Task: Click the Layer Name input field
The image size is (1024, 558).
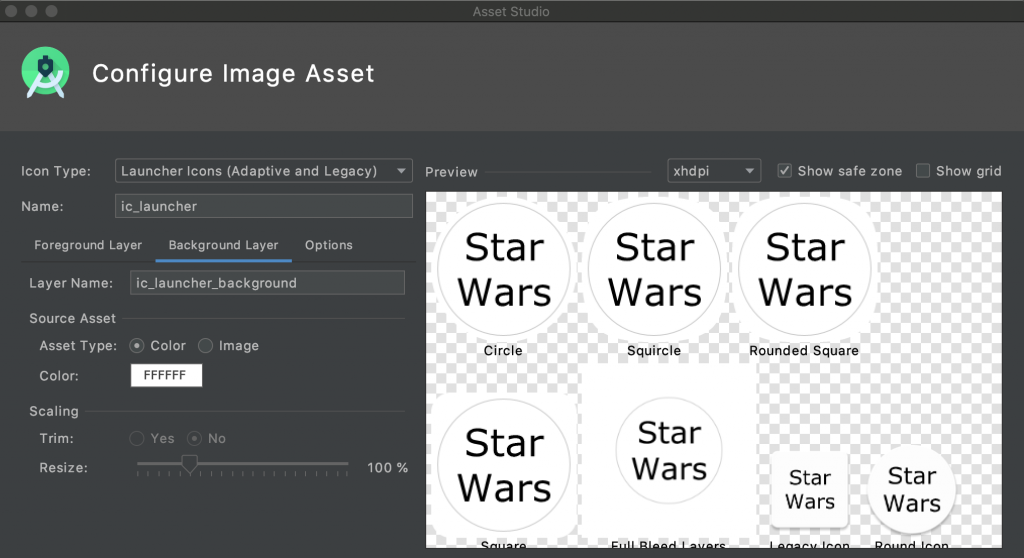Action: (x=267, y=283)
